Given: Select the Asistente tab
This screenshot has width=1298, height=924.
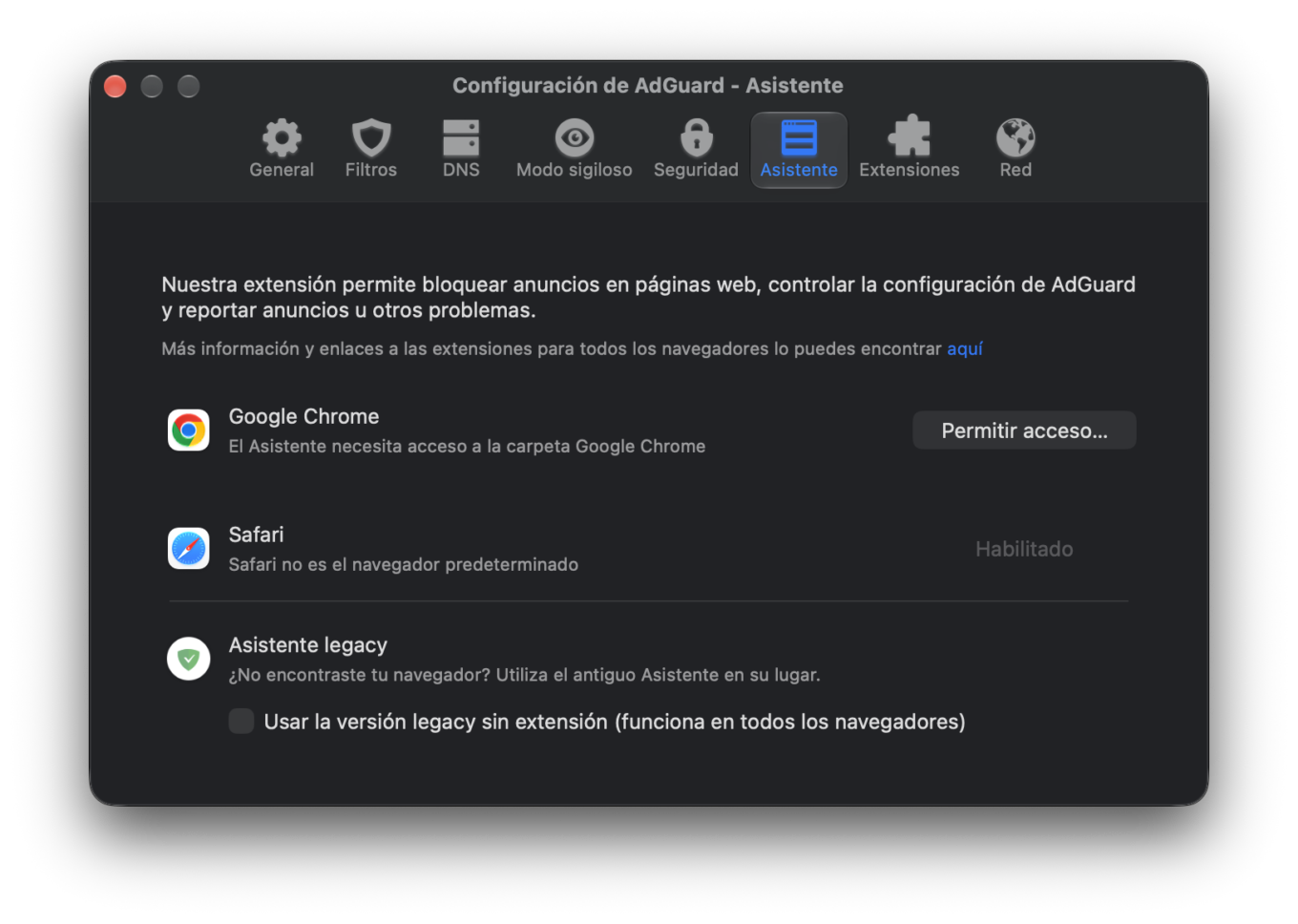Looking at the screenshot, I should point(799,150).
